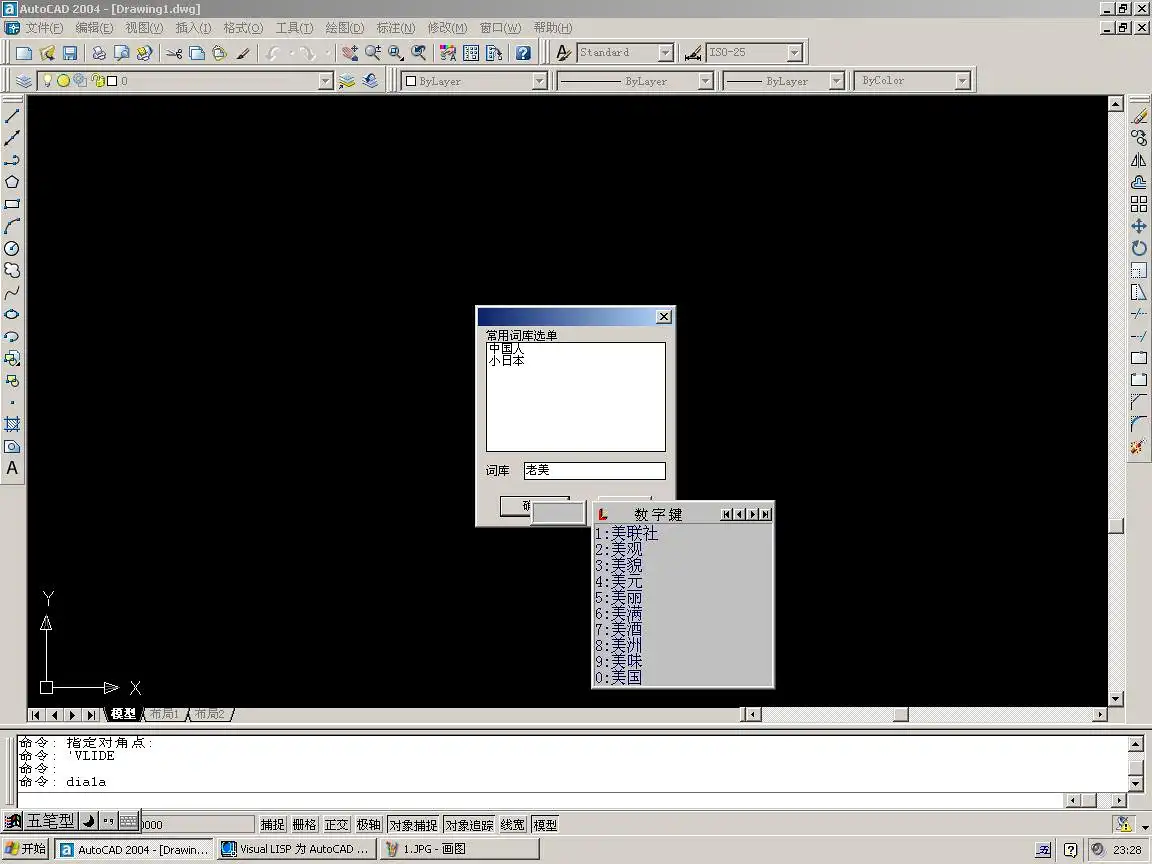Toggle 线宽 lineweight display
Image resolution: width=1152 pixels, height=864 pixels.
tap(513, 825)
